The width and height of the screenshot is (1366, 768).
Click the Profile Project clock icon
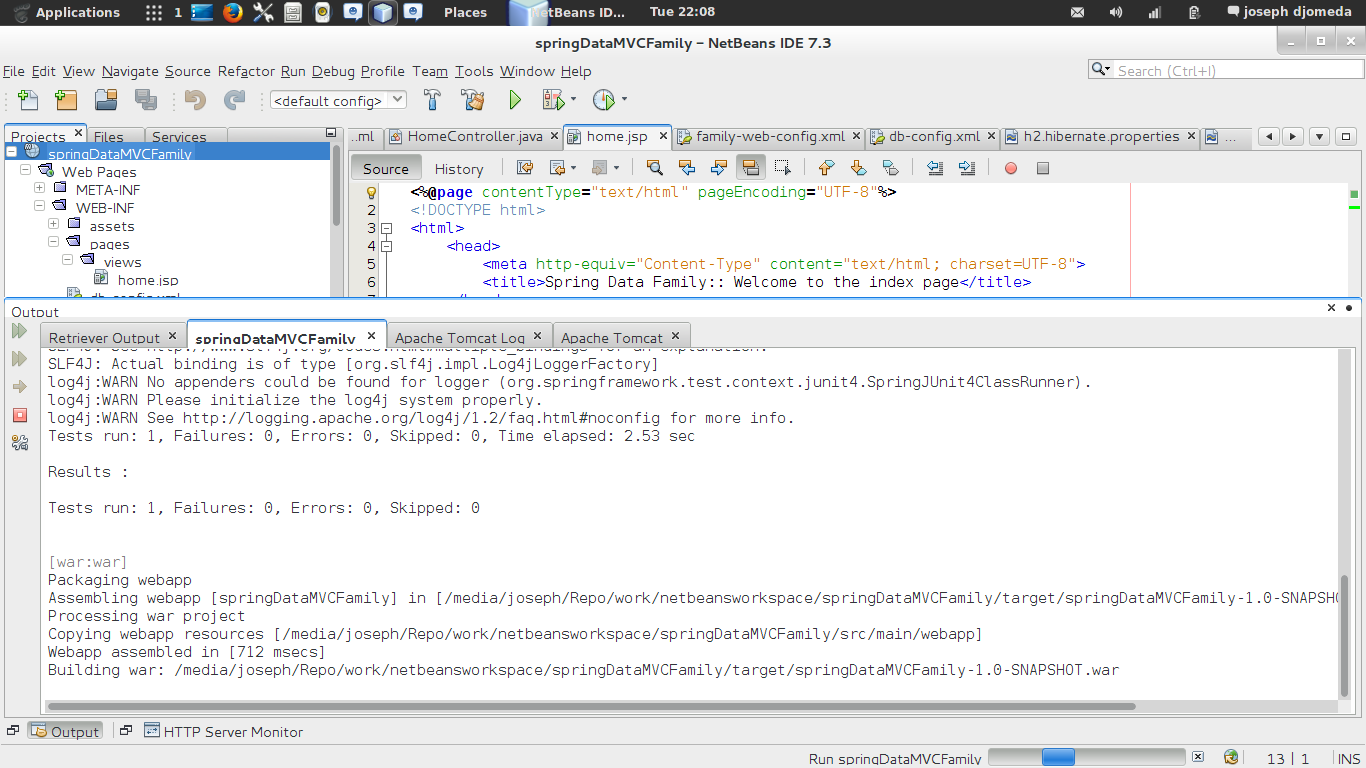click(603, 100)
